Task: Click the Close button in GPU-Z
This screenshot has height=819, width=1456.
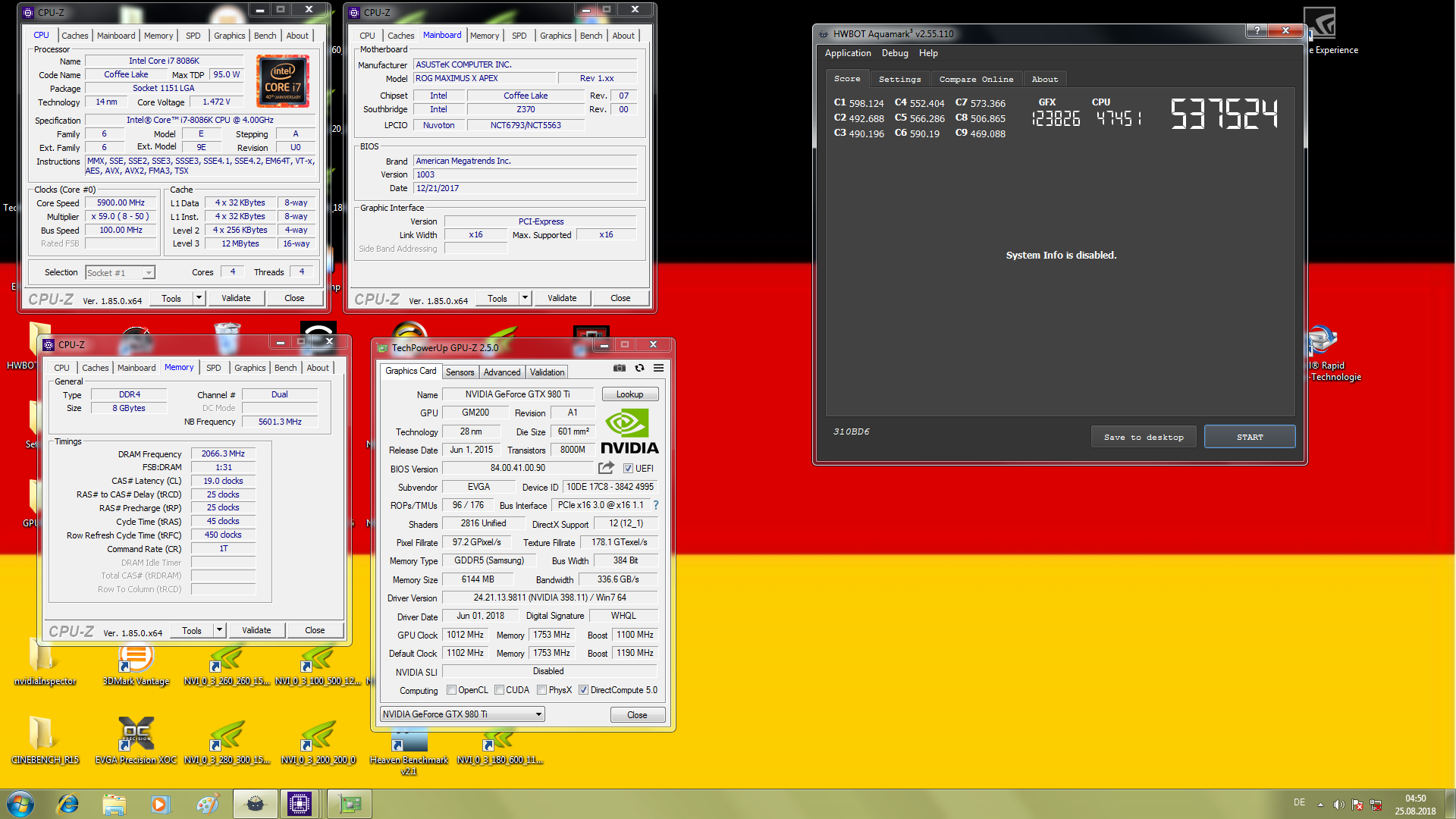Action: (x=637, y=715)
